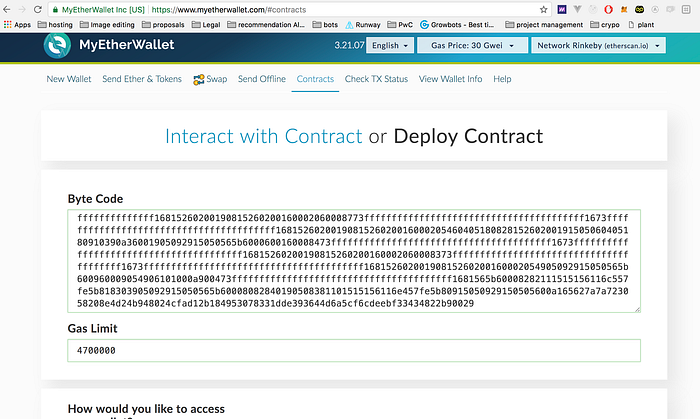
Task: Bookmark this page with the star icon
Action: 543,9
